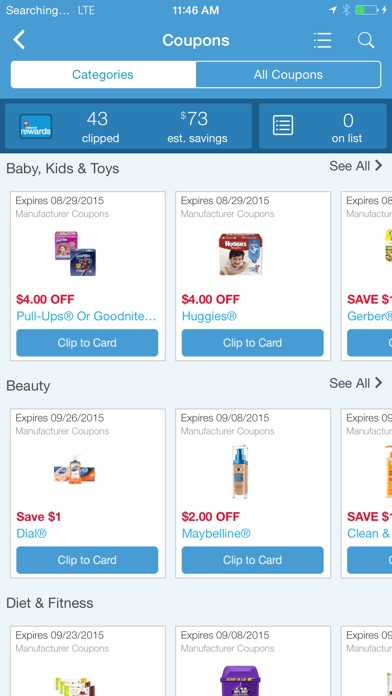Image resolution: width=392 pixels, height=696 pixels.
Task: Tap the location arrow status icon
Action: click(x=333, y=10)
